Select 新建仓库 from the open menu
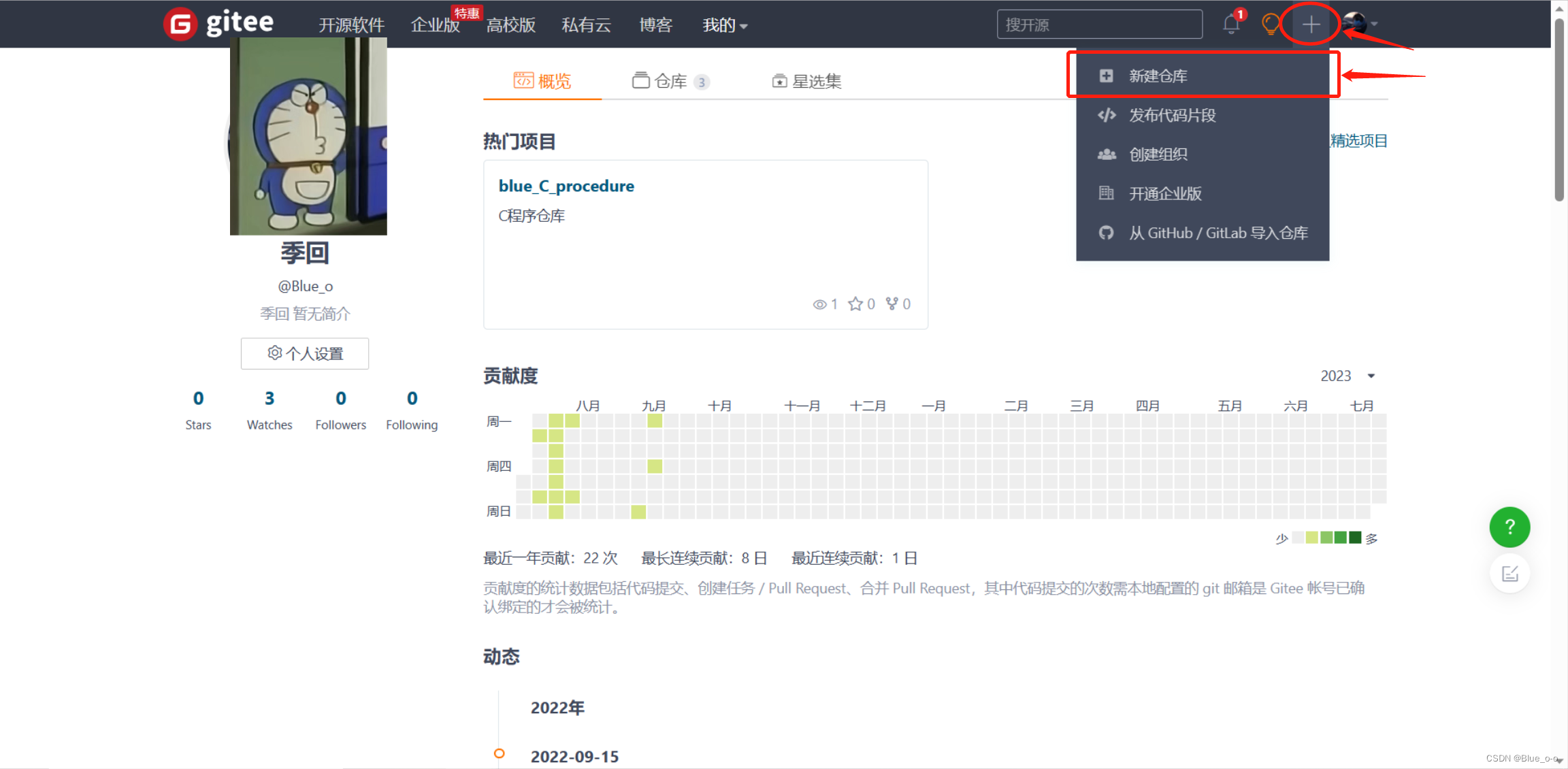 click(1157, 75)
